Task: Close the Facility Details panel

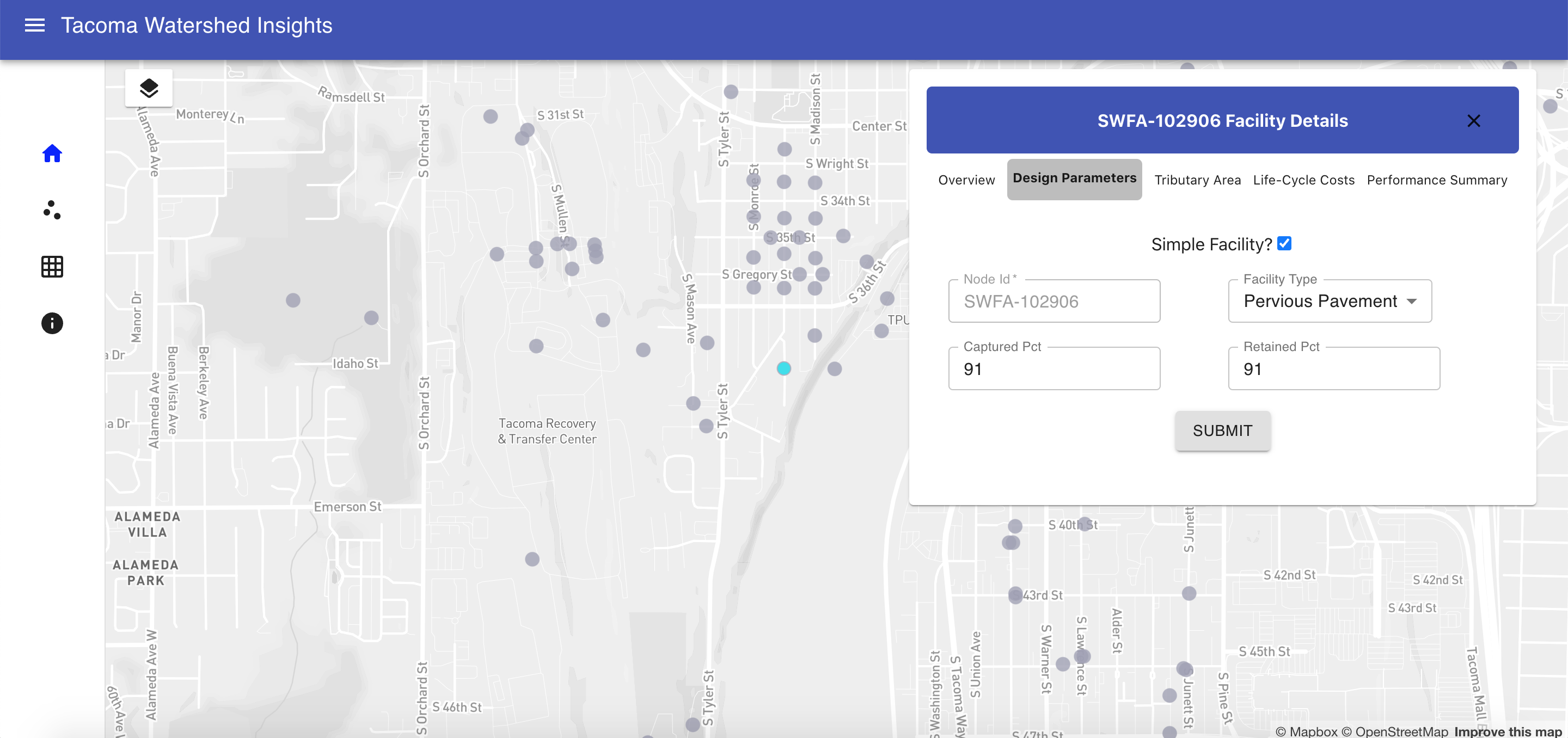Action: pos(1473,121)
